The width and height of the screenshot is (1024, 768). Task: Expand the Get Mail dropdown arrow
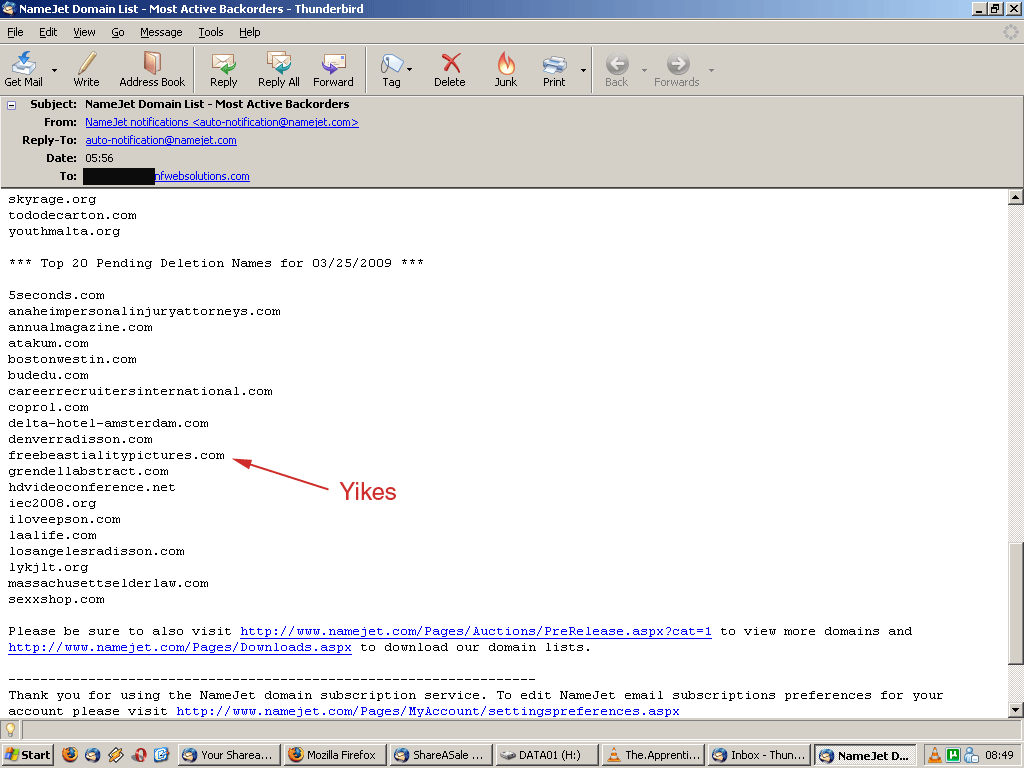(54, 70)
